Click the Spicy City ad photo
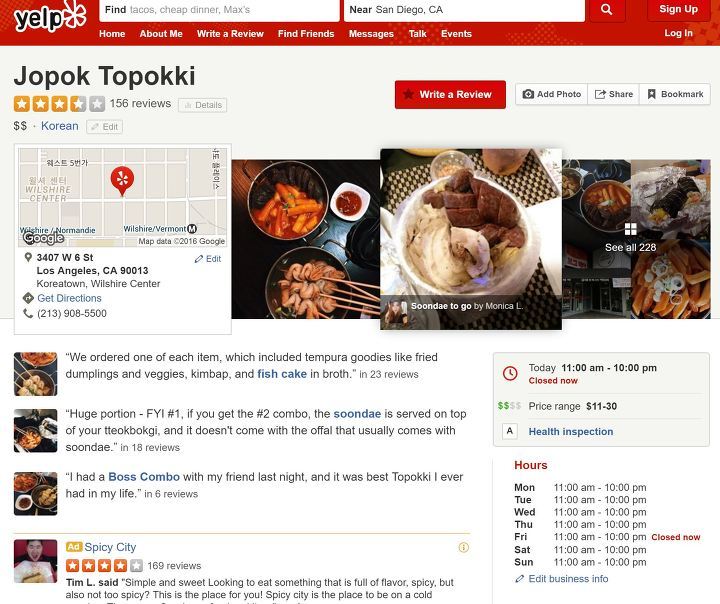 coord(36,561)
